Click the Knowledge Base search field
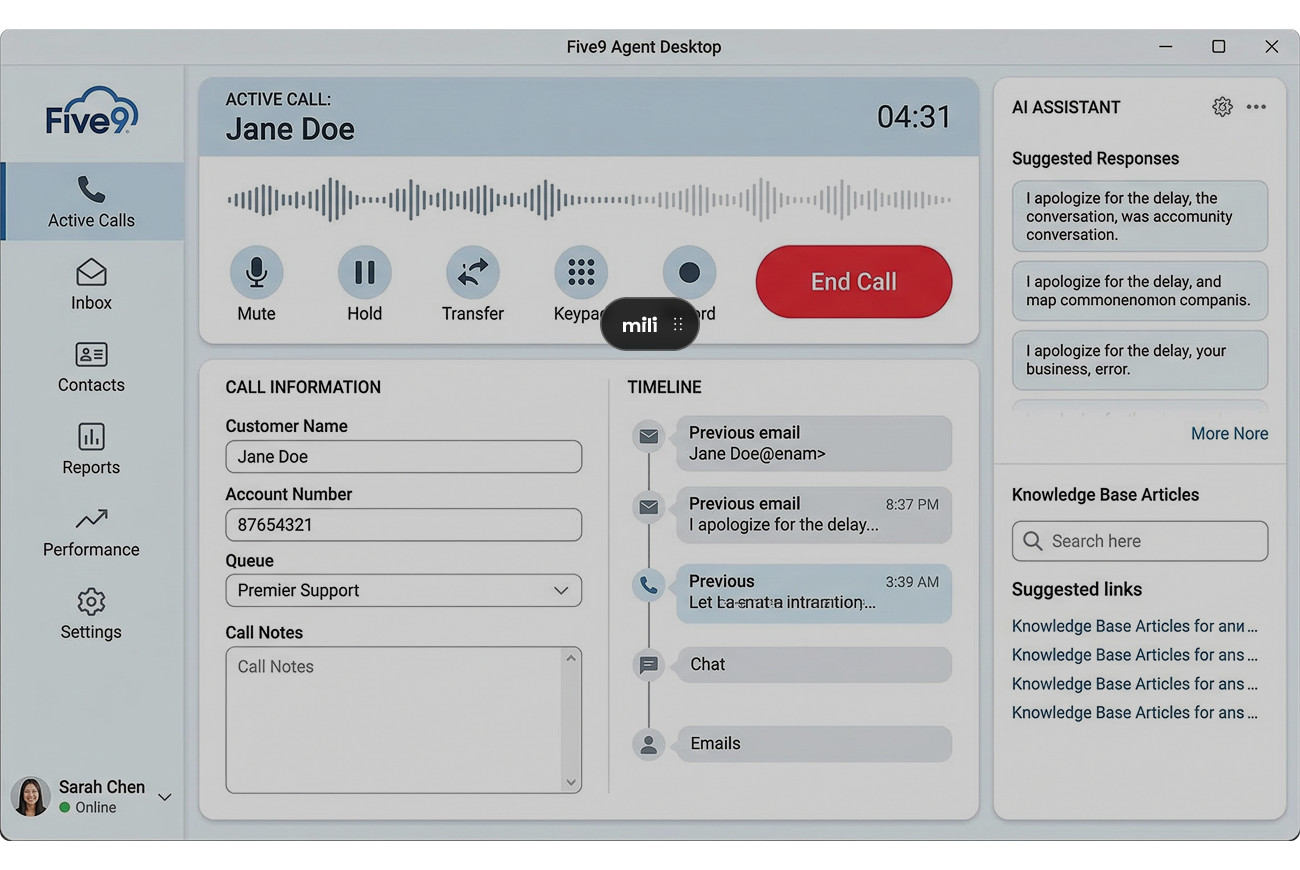 tap(1140, 541)
